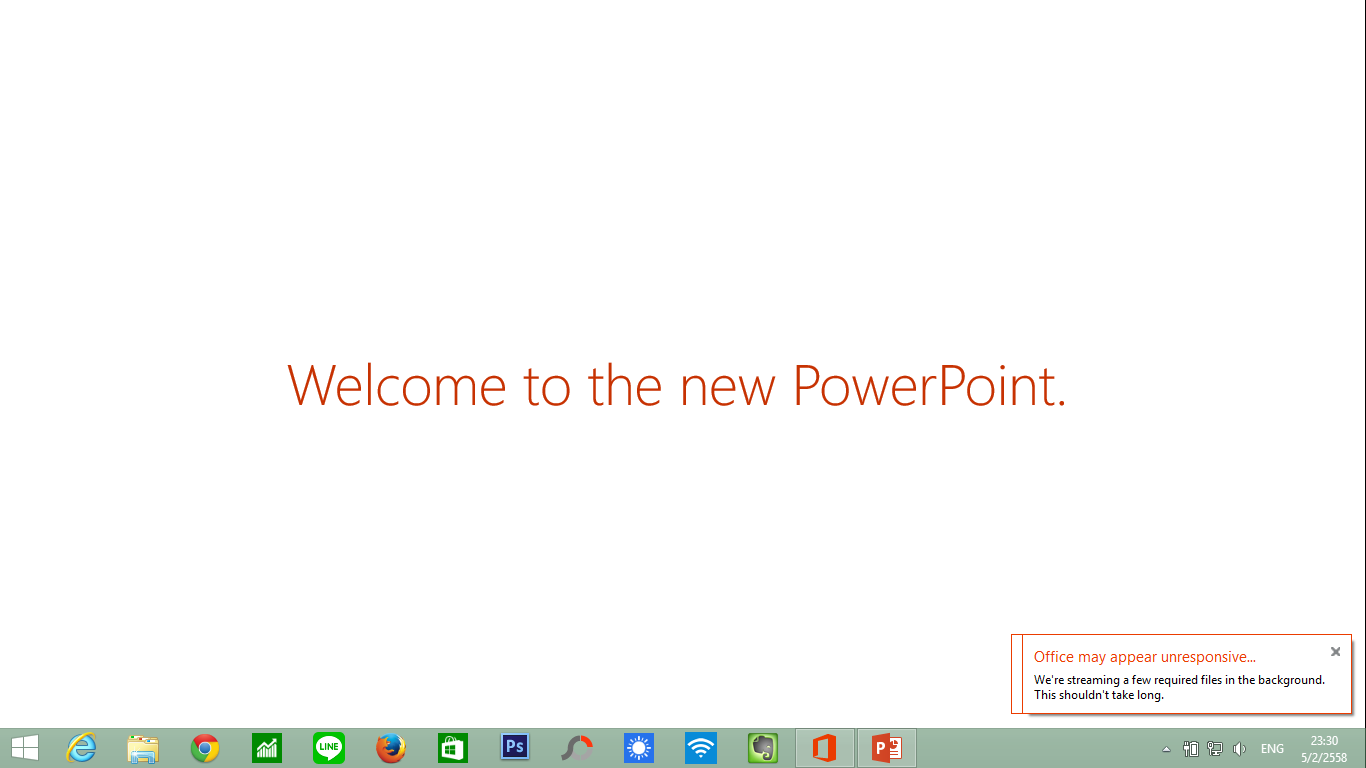The image size is (1366, 768).
Task: Click the 'Office may appear unresponsive...' heading
Action: (x=1145, y=657)
